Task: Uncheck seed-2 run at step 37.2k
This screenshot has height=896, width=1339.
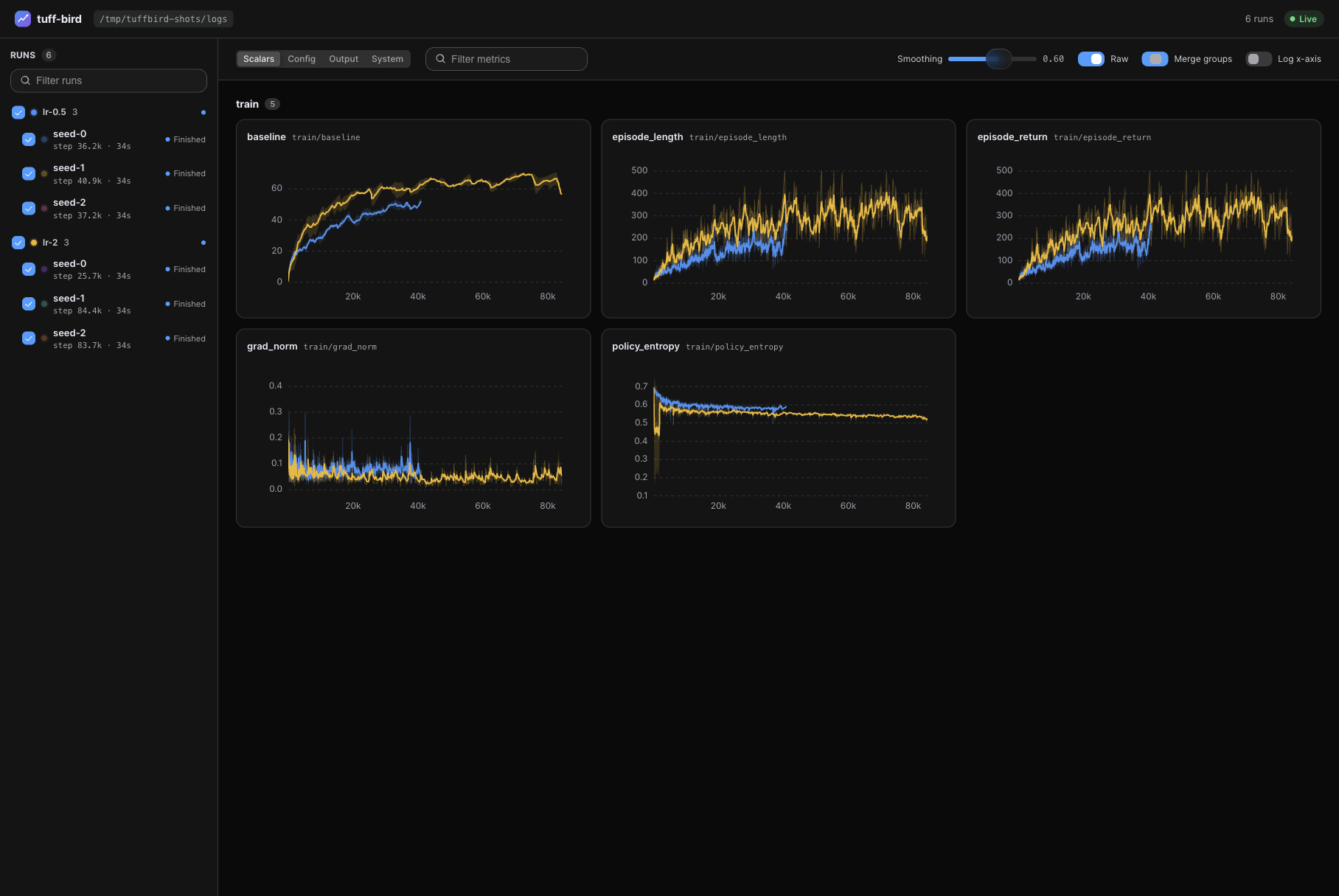Action: (x=29, y=208)
